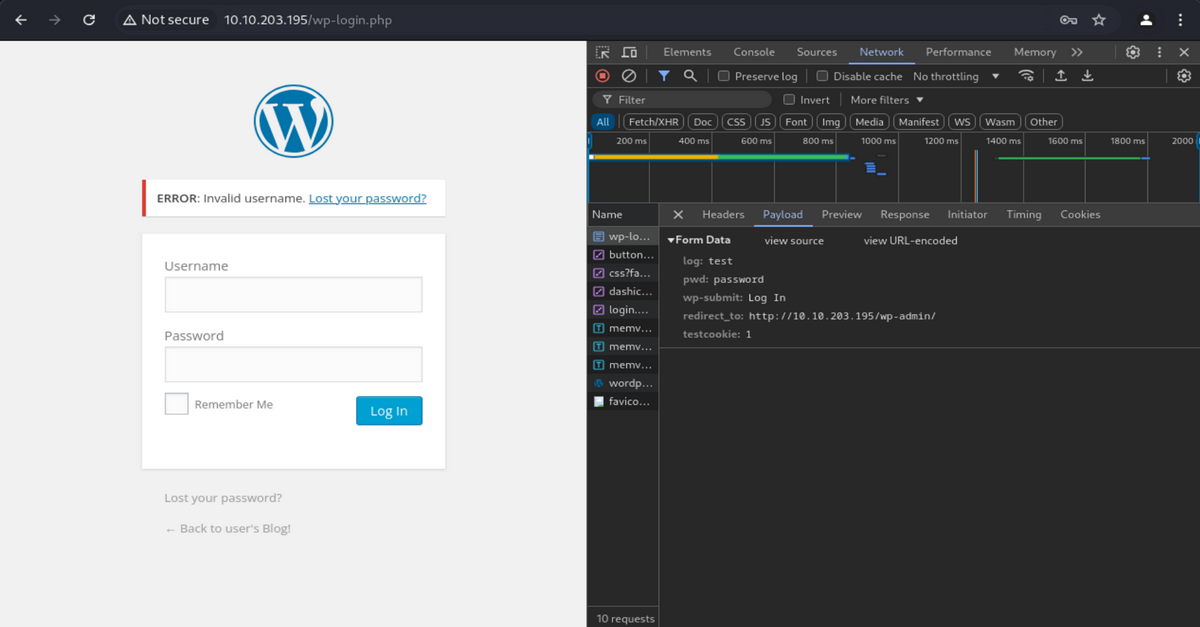
Task: Click the Username input field
Action: tap(293, 295)
